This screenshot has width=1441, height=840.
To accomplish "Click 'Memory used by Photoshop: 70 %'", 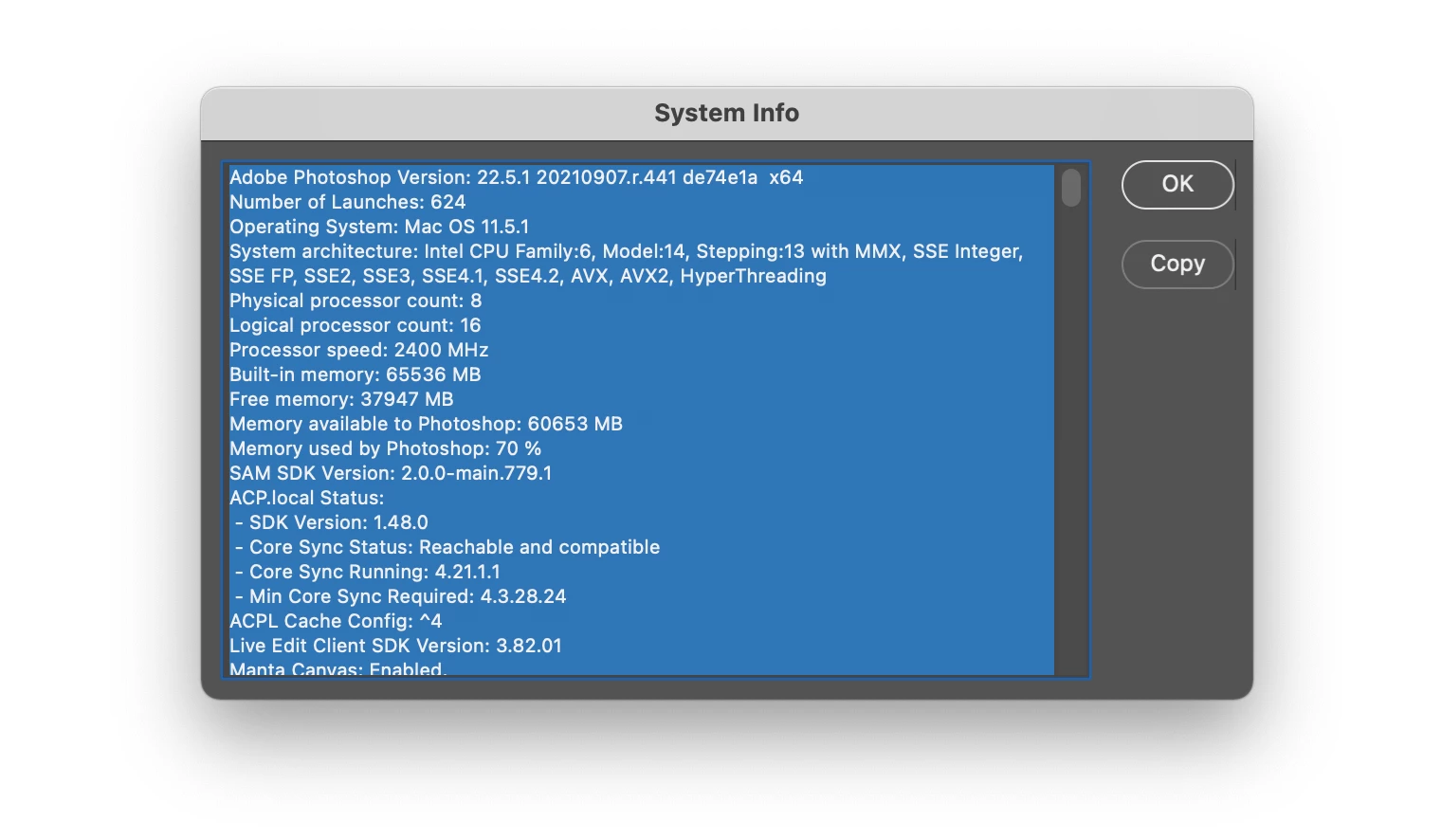I will click(x=385, y=448).
